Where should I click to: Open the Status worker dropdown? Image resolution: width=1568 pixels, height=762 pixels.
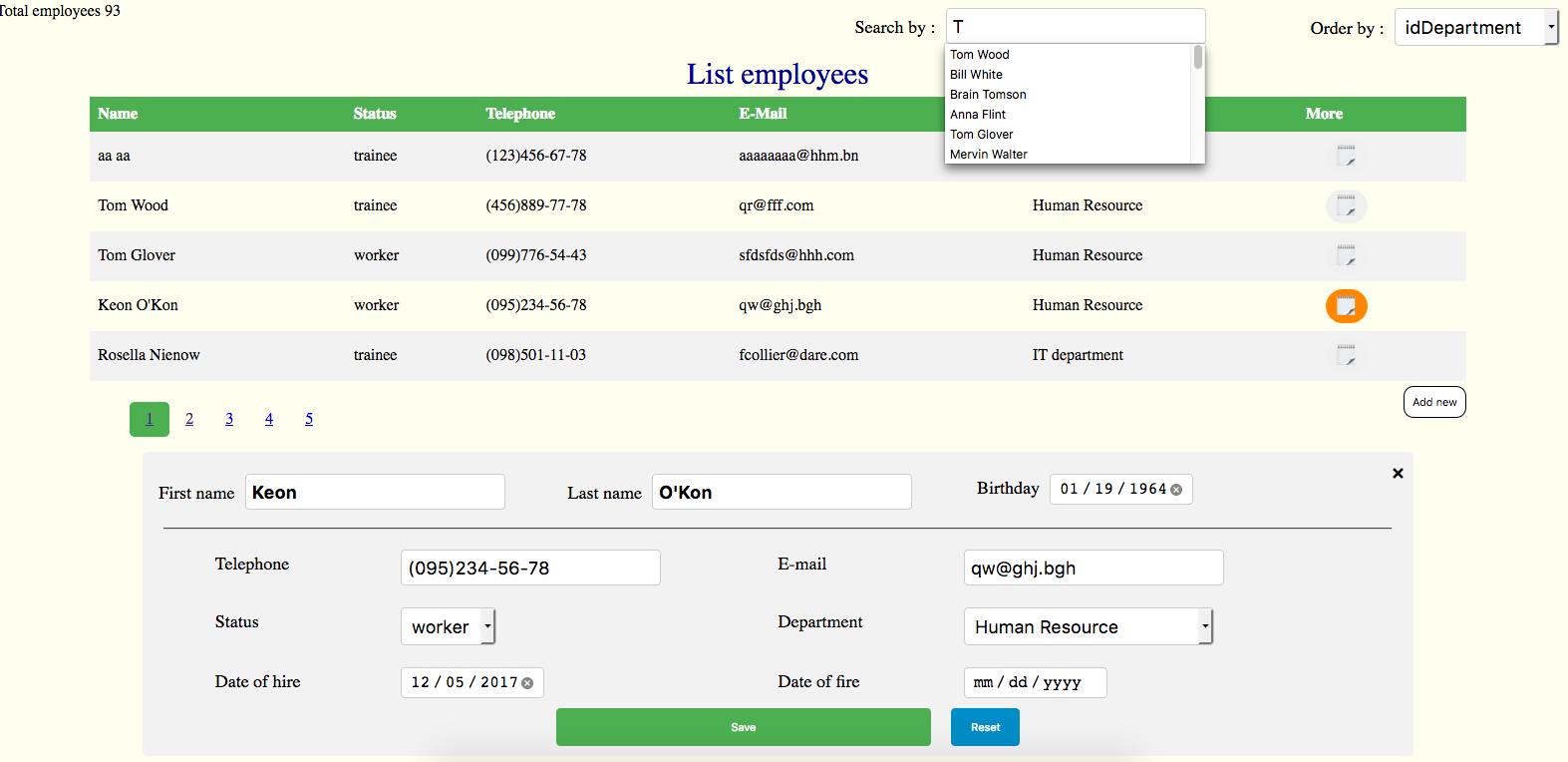coord(448,626)
